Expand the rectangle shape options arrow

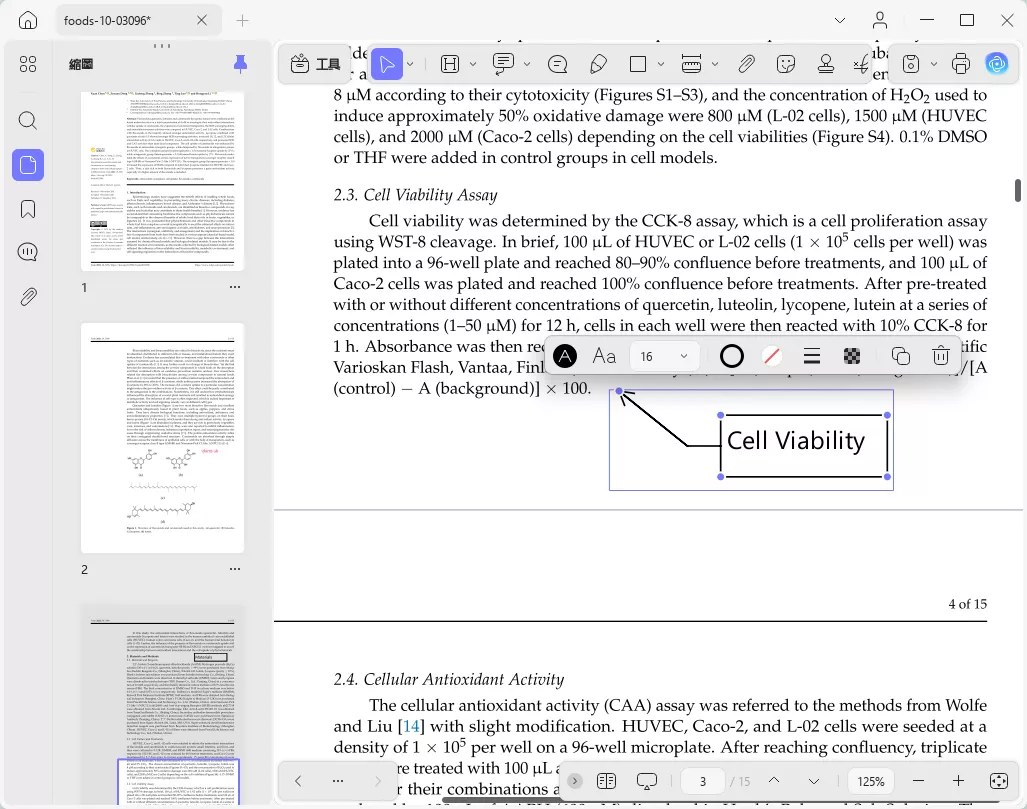tap(660, 64)
